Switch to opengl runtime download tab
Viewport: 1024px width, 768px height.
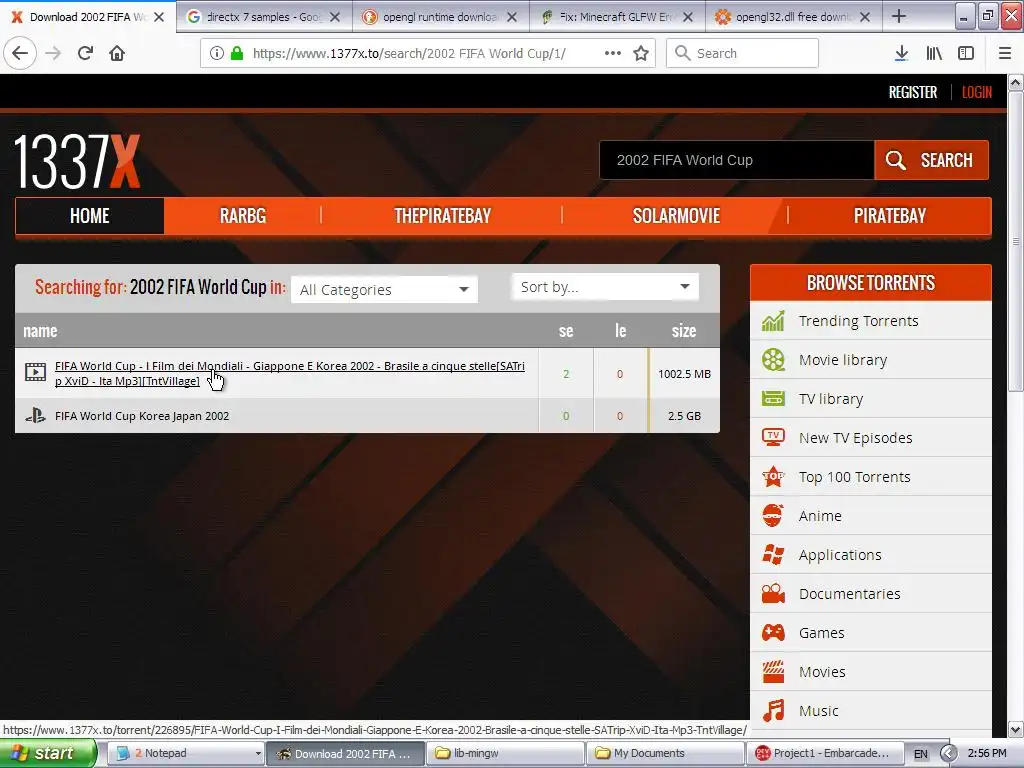click(x=441, y=17)
